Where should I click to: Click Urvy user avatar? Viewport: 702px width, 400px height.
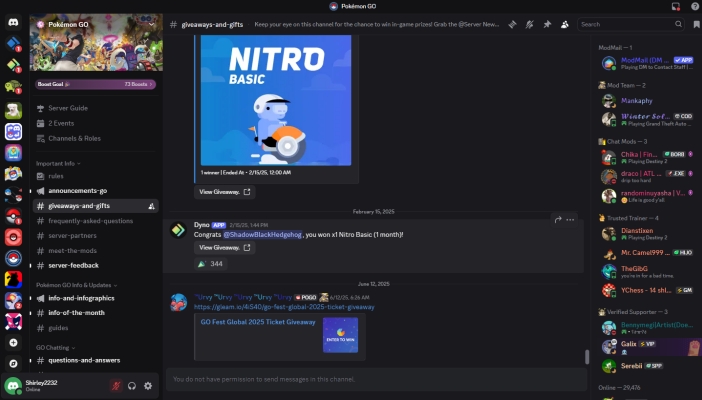tap(178, 303)
